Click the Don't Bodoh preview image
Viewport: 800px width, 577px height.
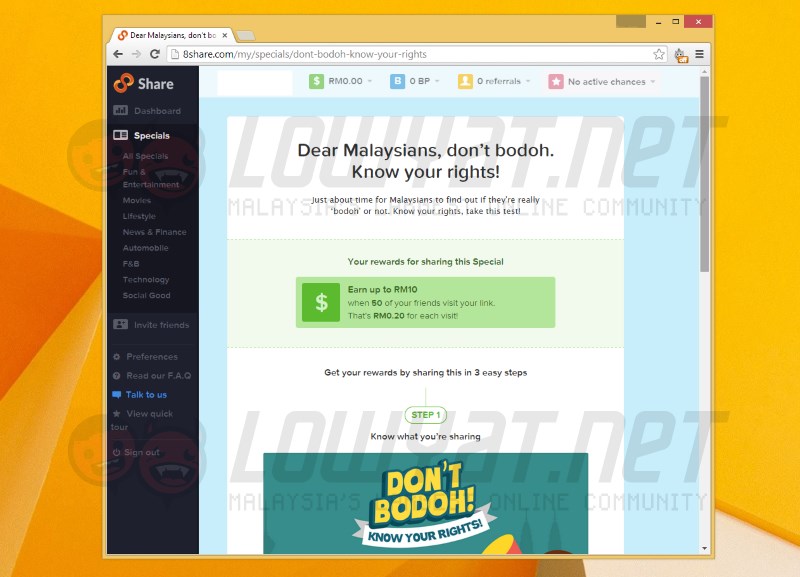tap(425, 503)
